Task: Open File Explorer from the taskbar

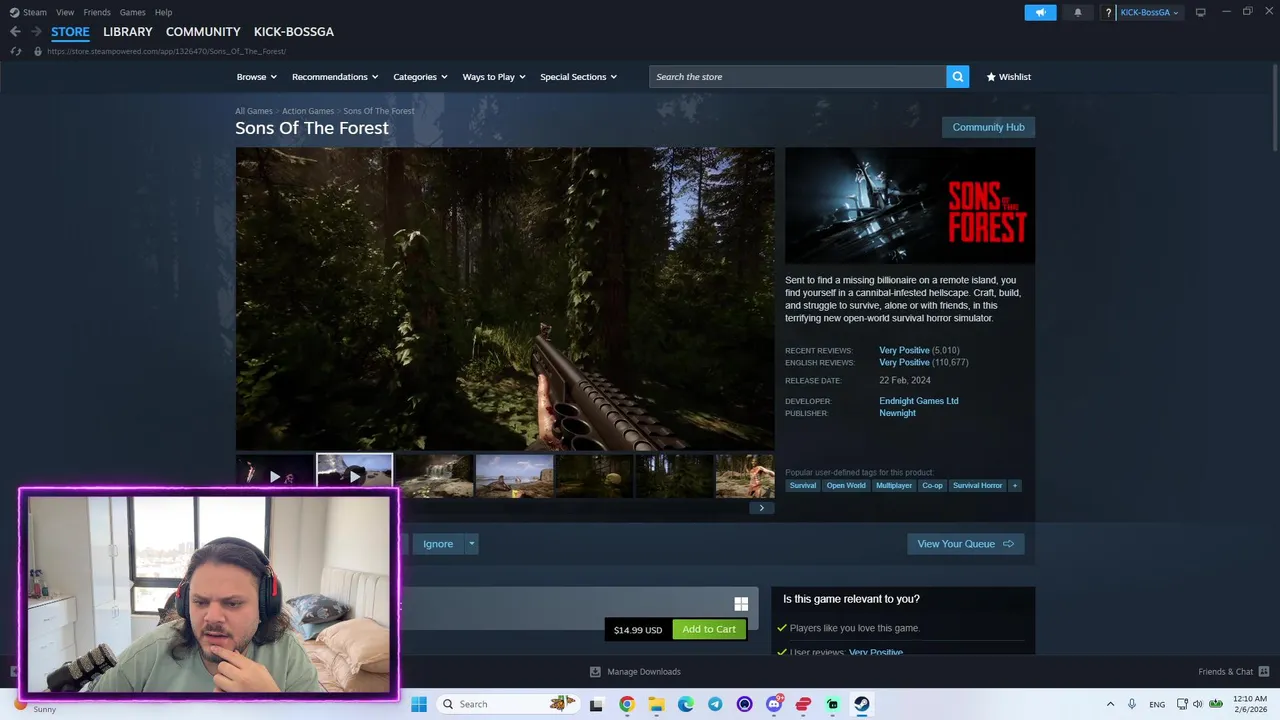Action: click(656, 704)
